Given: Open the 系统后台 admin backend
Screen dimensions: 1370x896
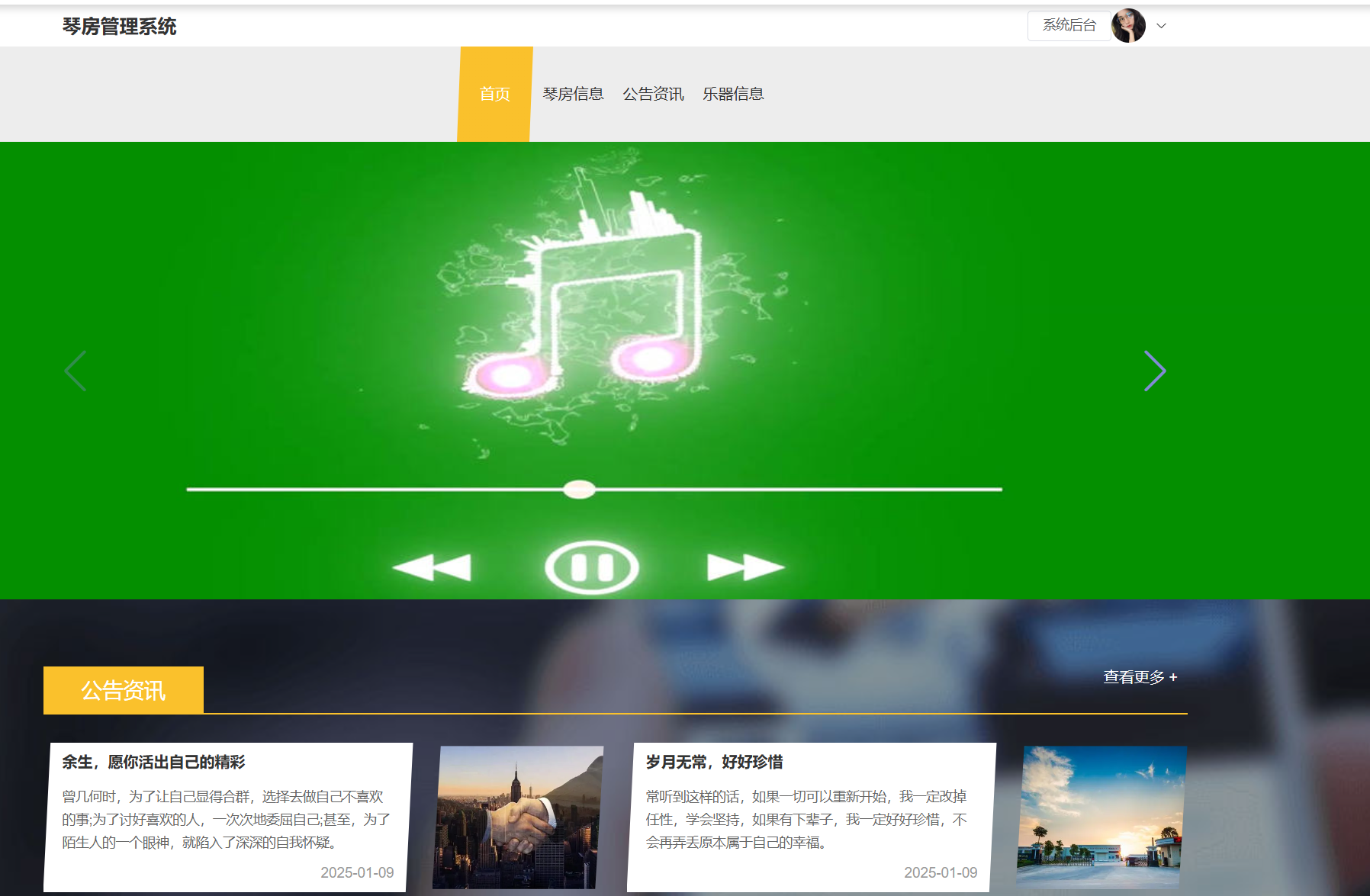Looking at the screenshot, I should (x=1069, y=25).
